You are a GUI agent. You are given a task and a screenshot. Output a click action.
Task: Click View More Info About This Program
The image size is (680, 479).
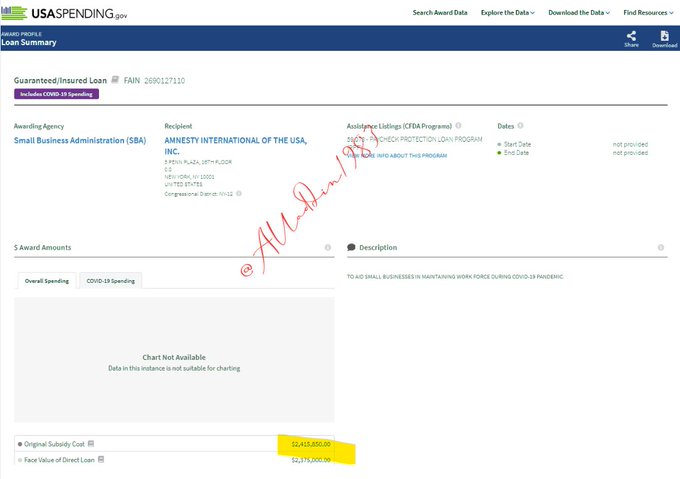(x=398, y=155)
